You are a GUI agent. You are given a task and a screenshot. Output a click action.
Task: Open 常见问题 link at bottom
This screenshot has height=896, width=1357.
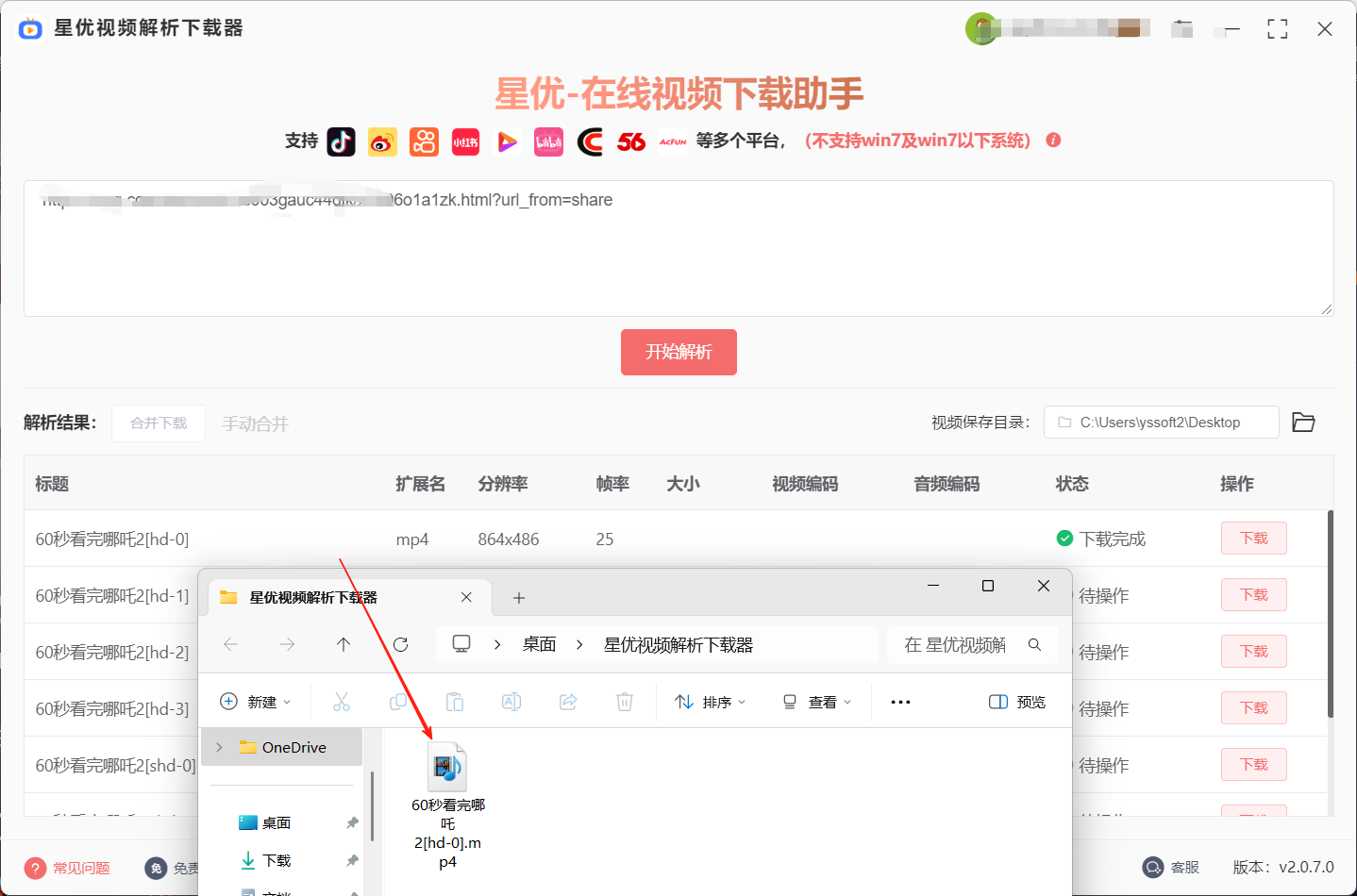(x=67, y=868)
